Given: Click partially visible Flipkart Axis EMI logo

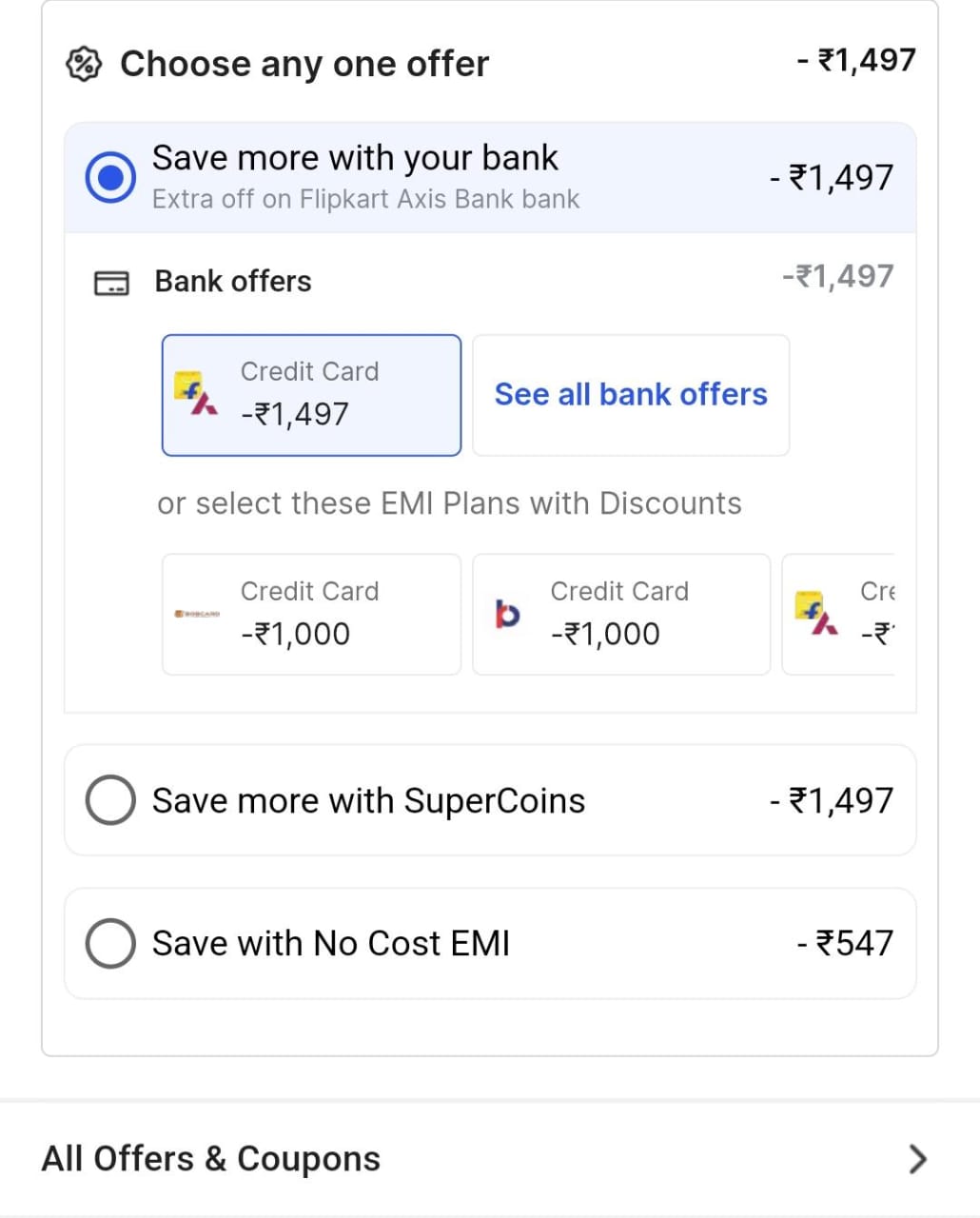Looking at the screenshot, I should pyautogui.click(x=816, y=614).
